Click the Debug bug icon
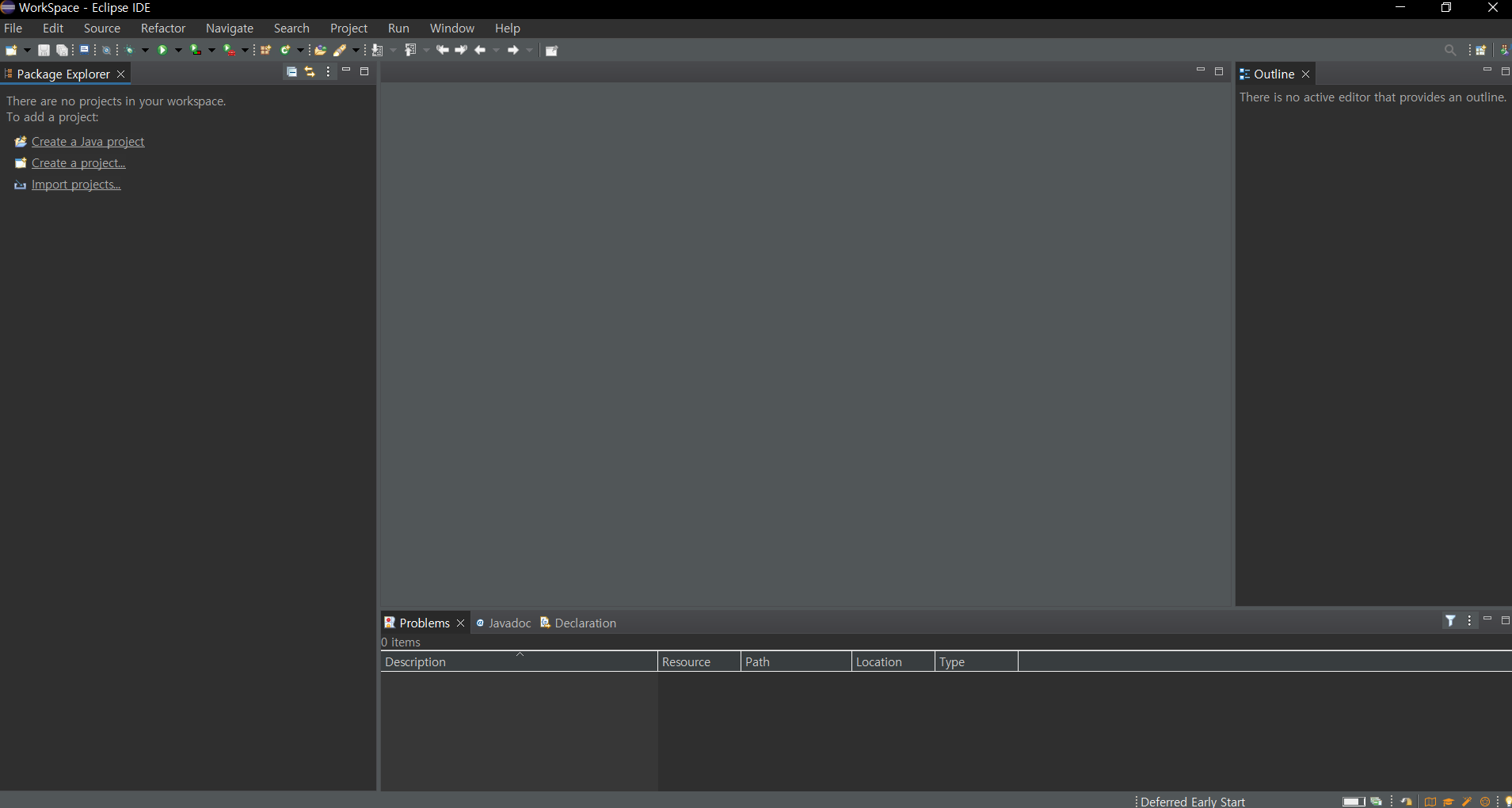 tap(130, 50)
